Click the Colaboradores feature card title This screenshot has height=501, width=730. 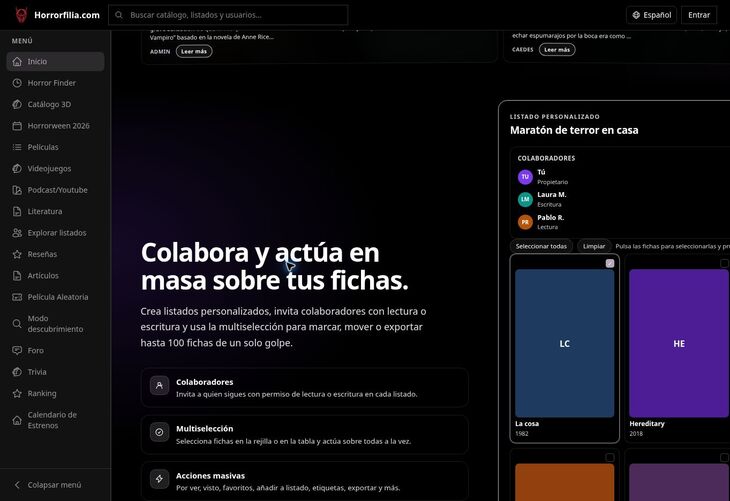(204, 382)
